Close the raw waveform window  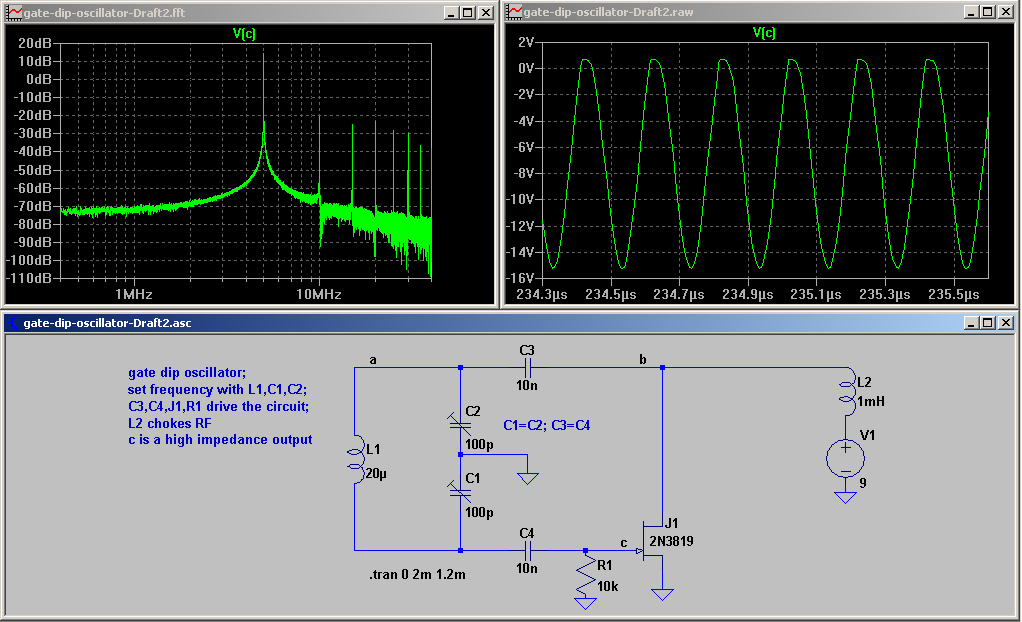pyautogui.click(x=1006, y=12)
